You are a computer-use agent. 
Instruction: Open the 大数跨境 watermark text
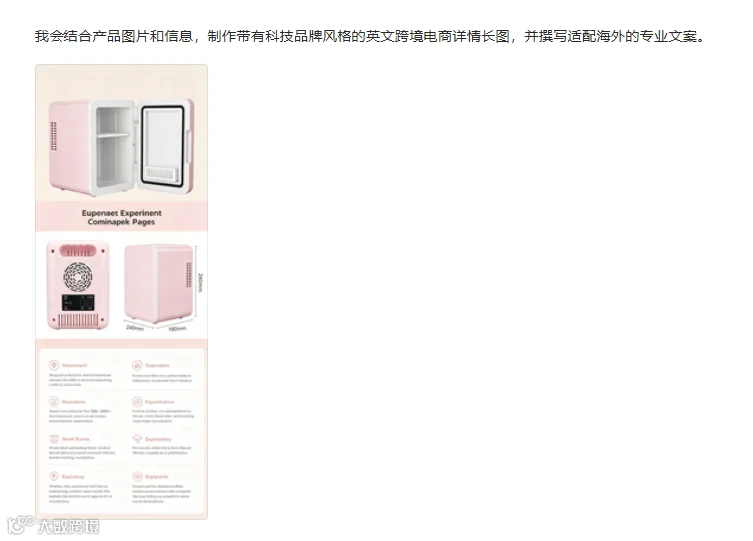69,527
